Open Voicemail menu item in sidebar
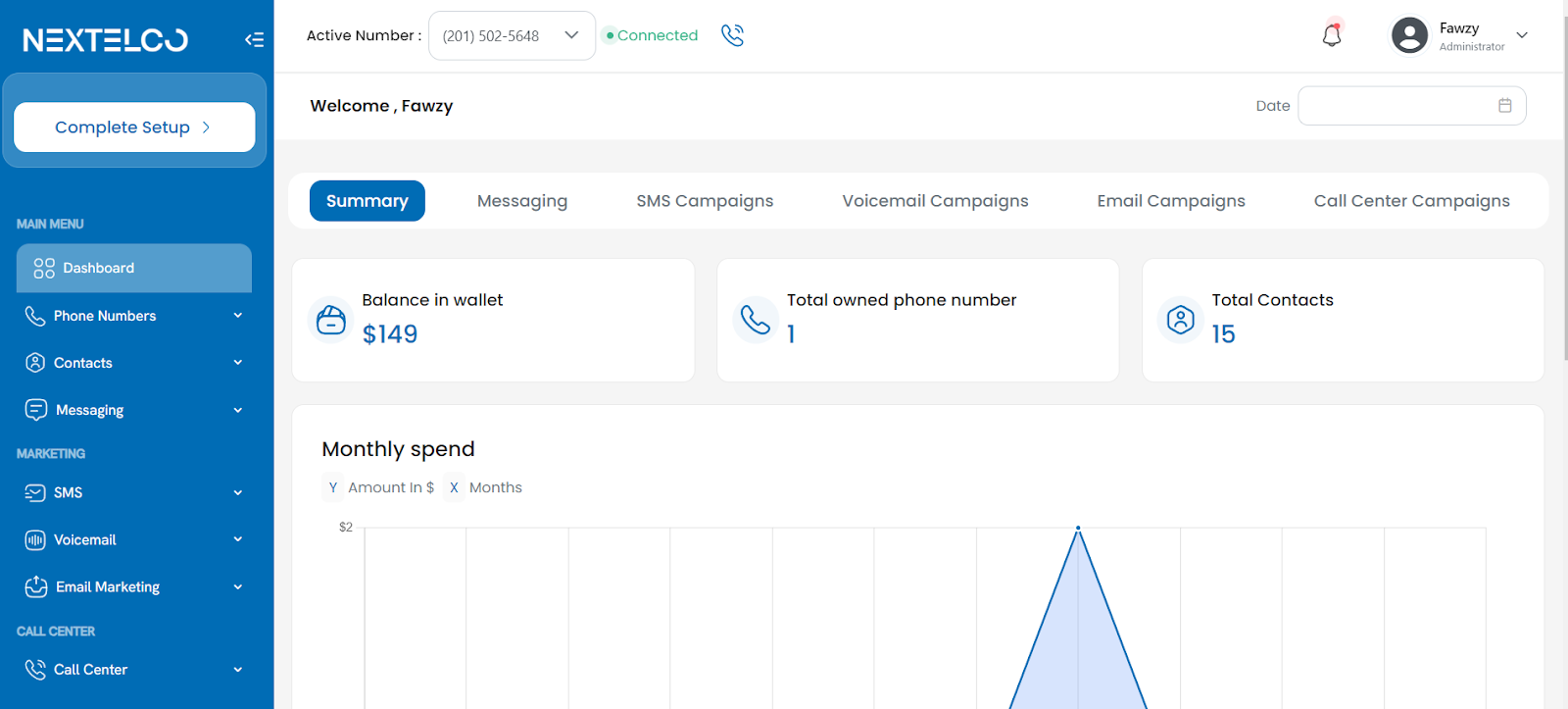 tap(134, 539)
